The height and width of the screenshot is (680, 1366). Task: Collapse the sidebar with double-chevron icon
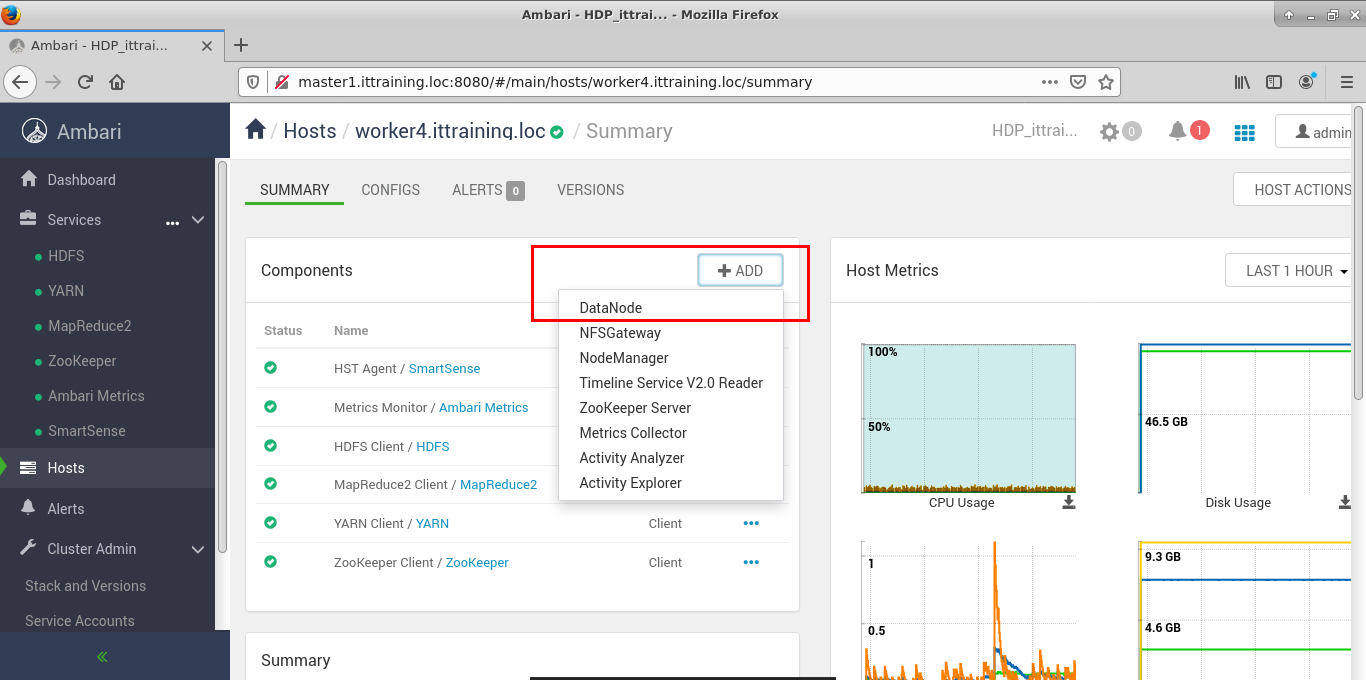tap(102, 657)
